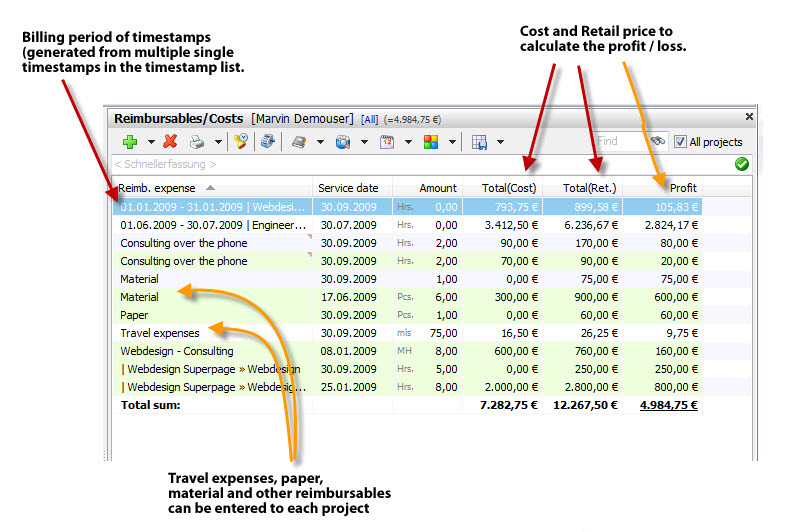Image resolution: width=806 pixels, height=532 pixels.
Task: Select Webdesign Superpage row dated 30.09.2009
Action: (x=407, y=369)
